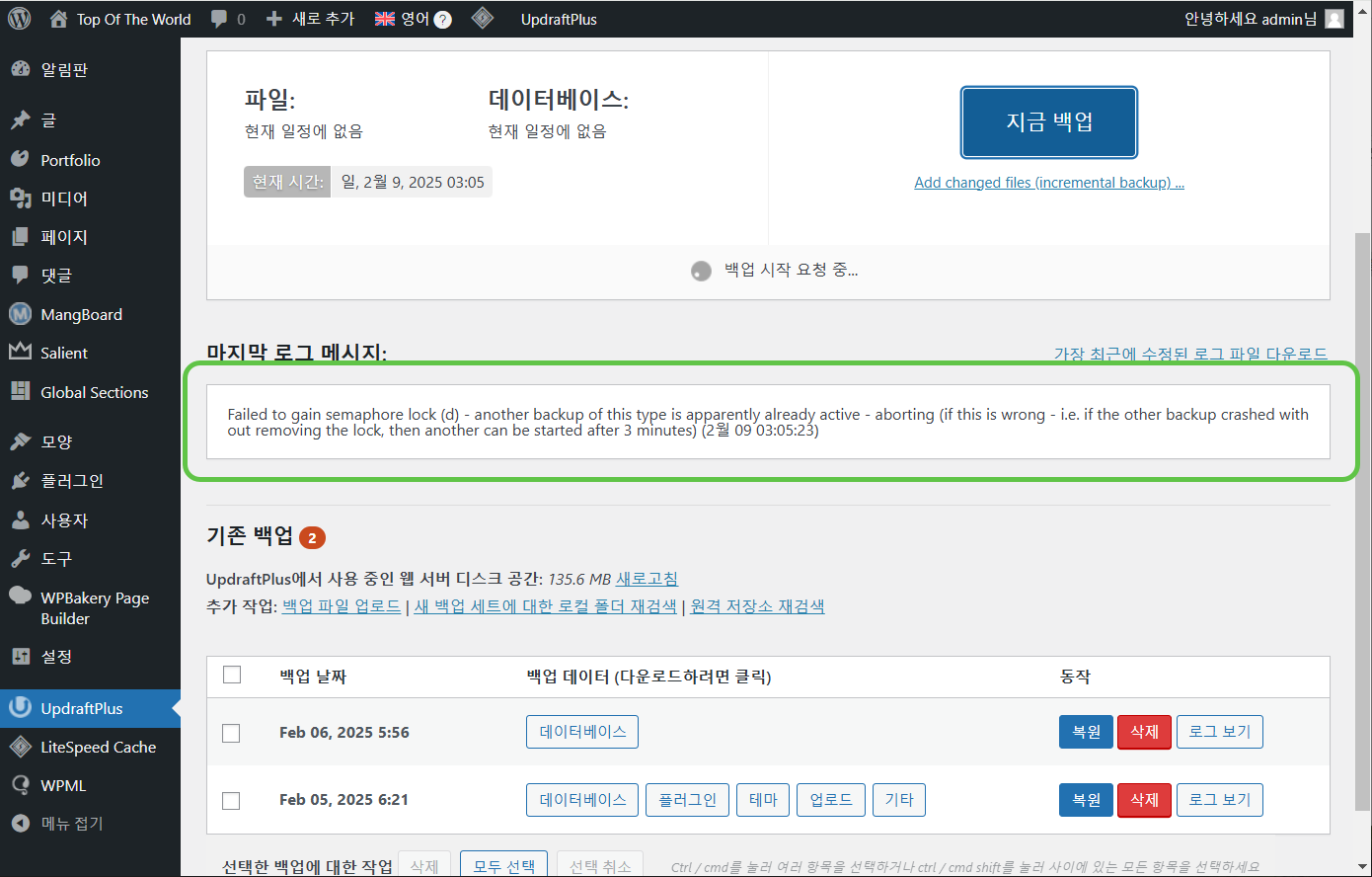This screenshot has height=877, width=1372.
Task: Click 로그 보기 for the Feb 05 backup
Action: tap(1220, 800)
